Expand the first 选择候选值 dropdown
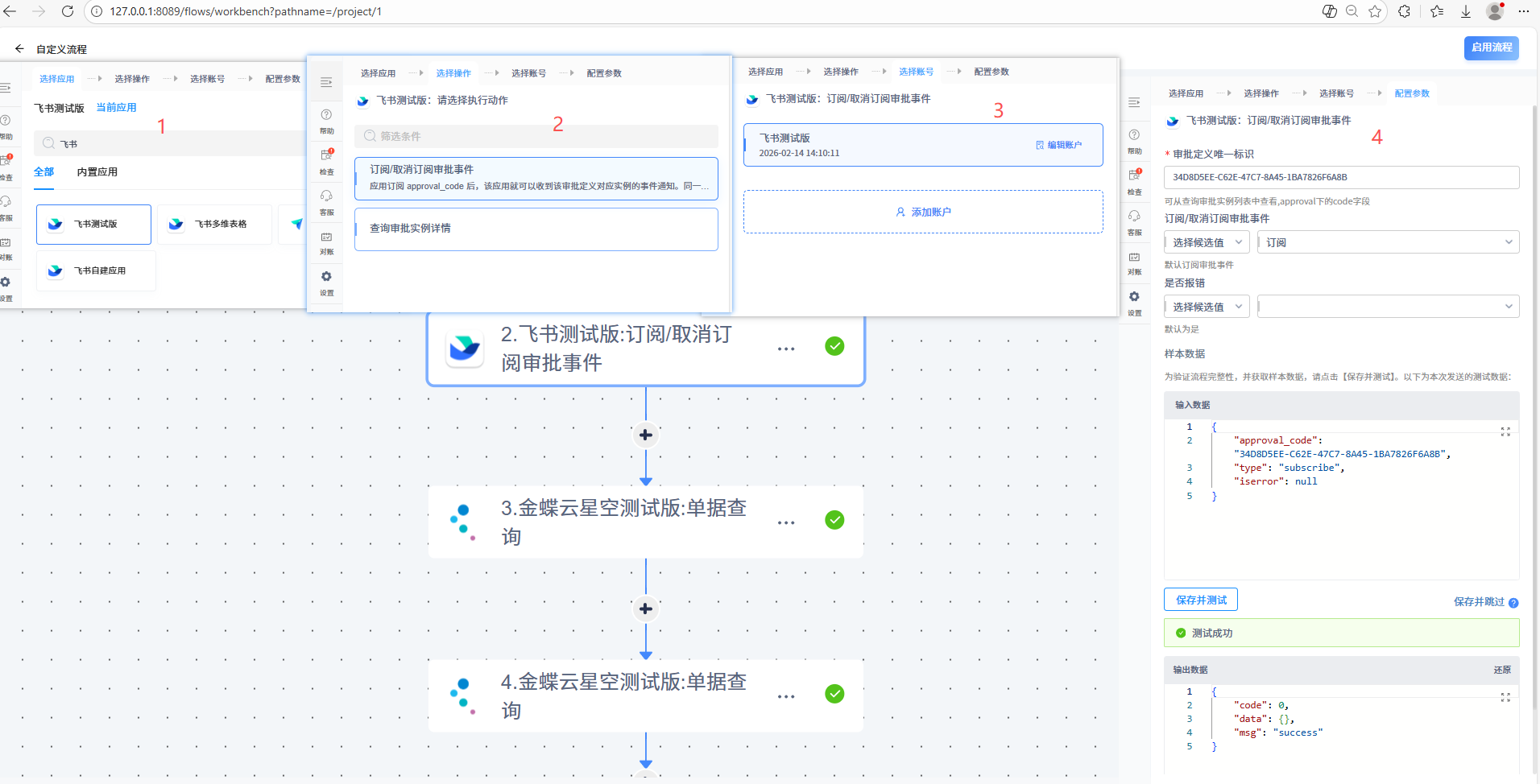The height and width of the screenshot is (784, 1540). coord(1207,242)
